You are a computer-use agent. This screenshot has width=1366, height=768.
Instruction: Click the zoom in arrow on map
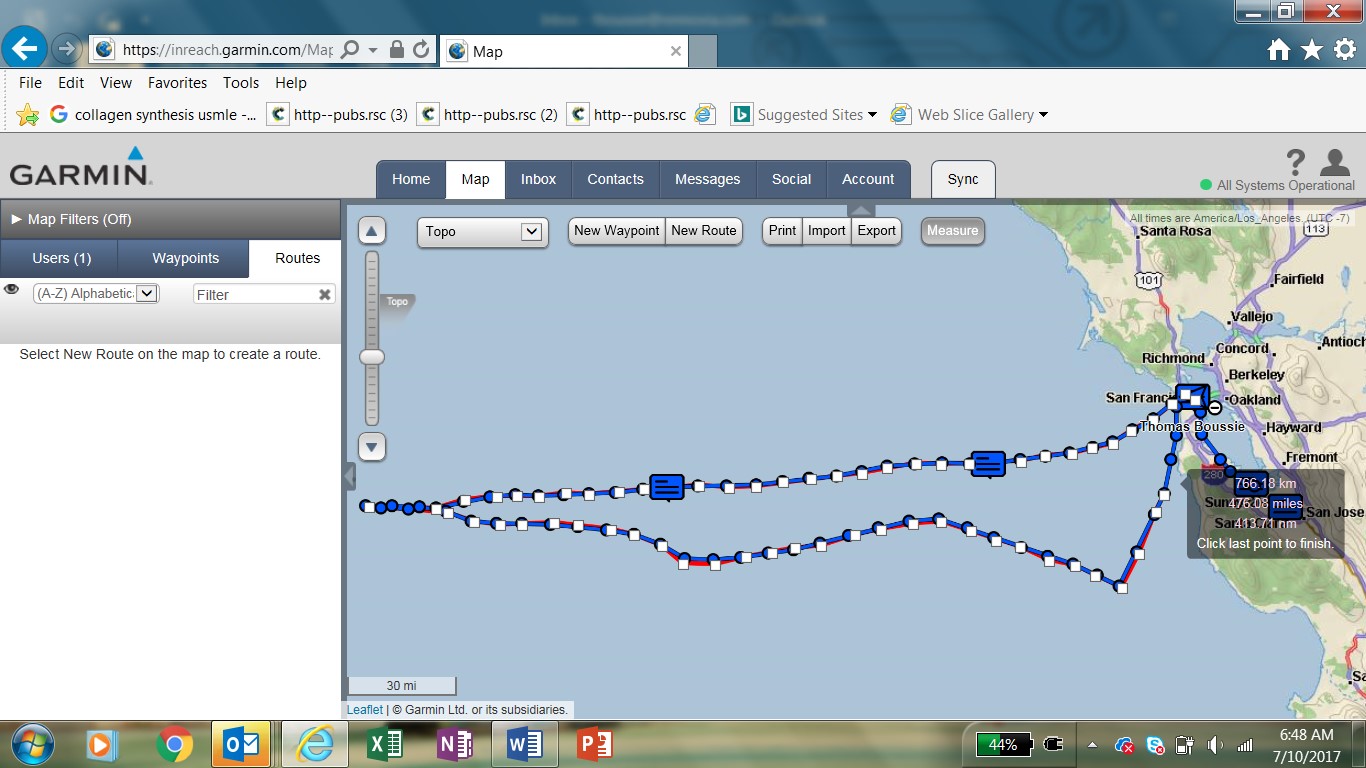[x=372, y=231]
